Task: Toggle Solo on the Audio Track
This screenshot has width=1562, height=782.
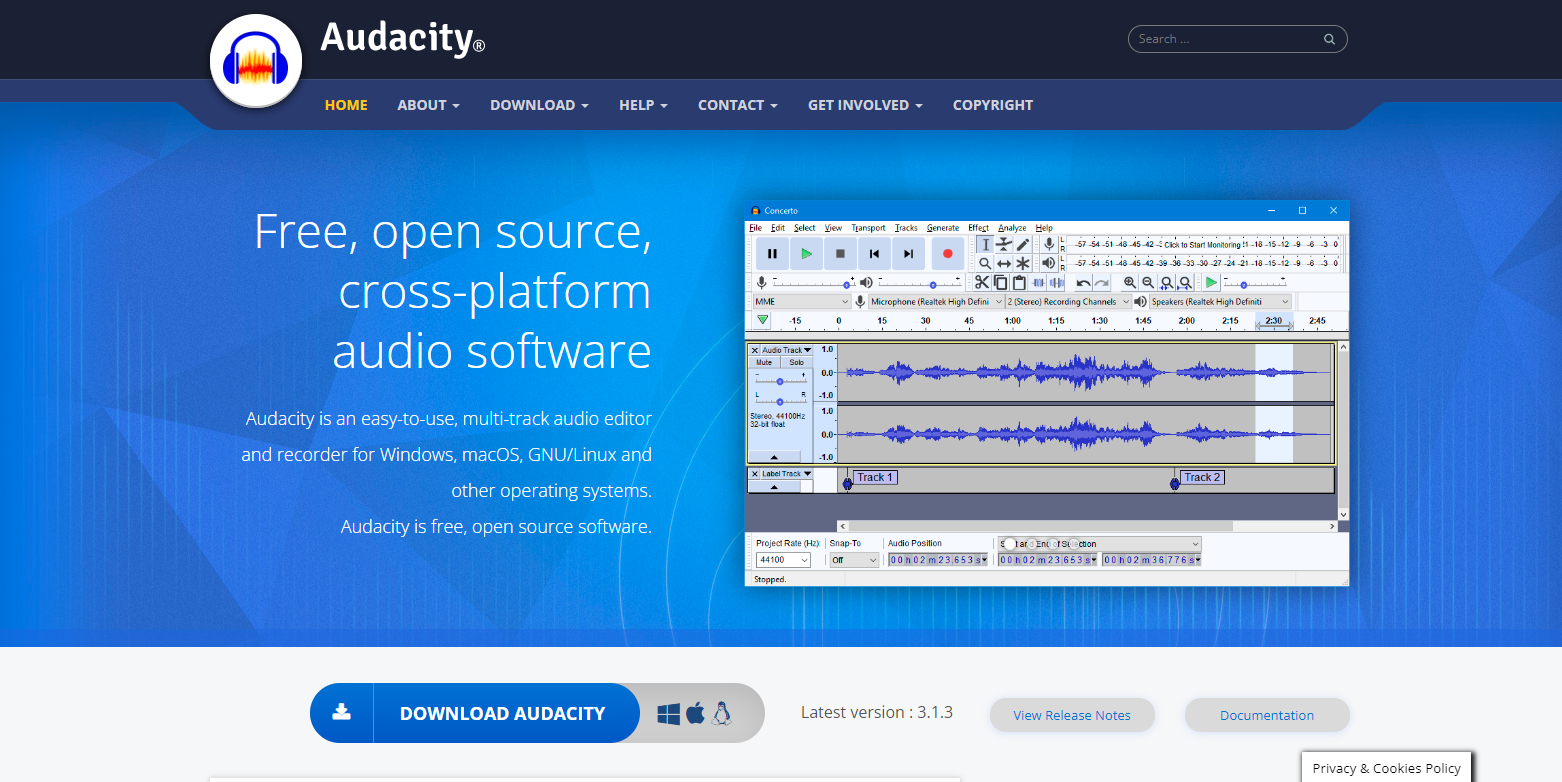Action: [796, 362]
